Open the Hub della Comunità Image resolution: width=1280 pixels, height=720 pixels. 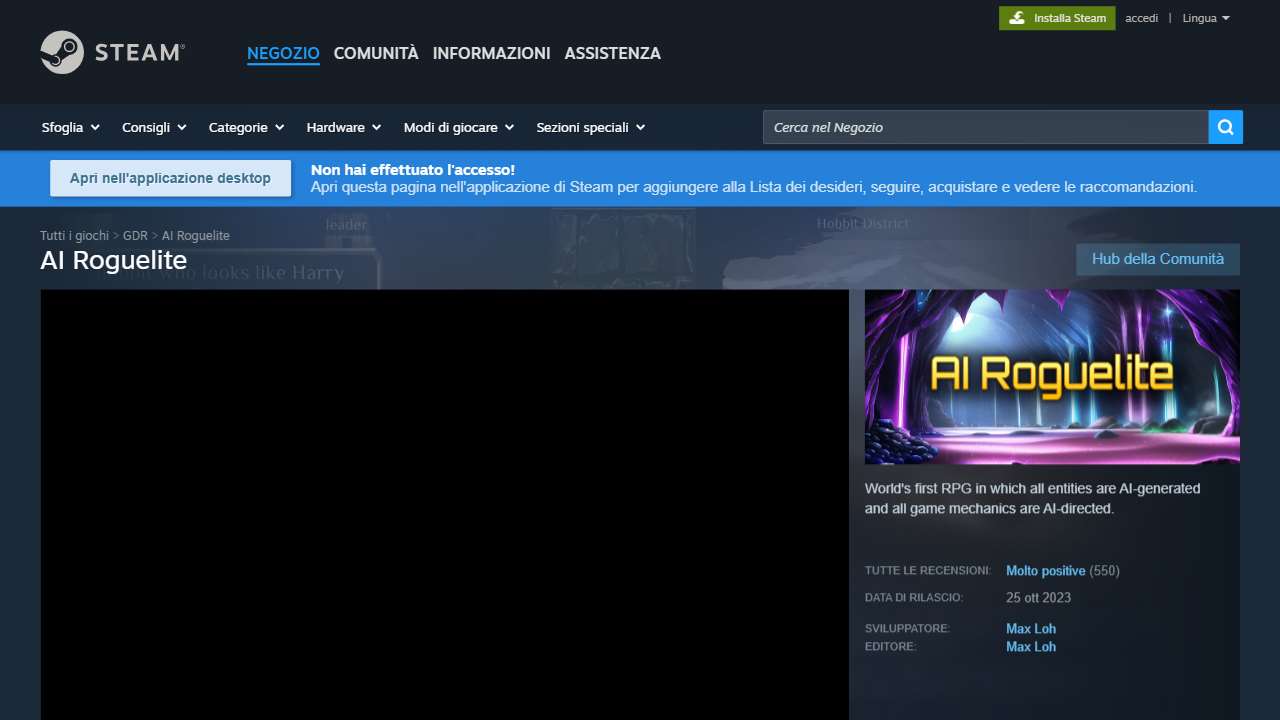click(x=1157, y=258)
